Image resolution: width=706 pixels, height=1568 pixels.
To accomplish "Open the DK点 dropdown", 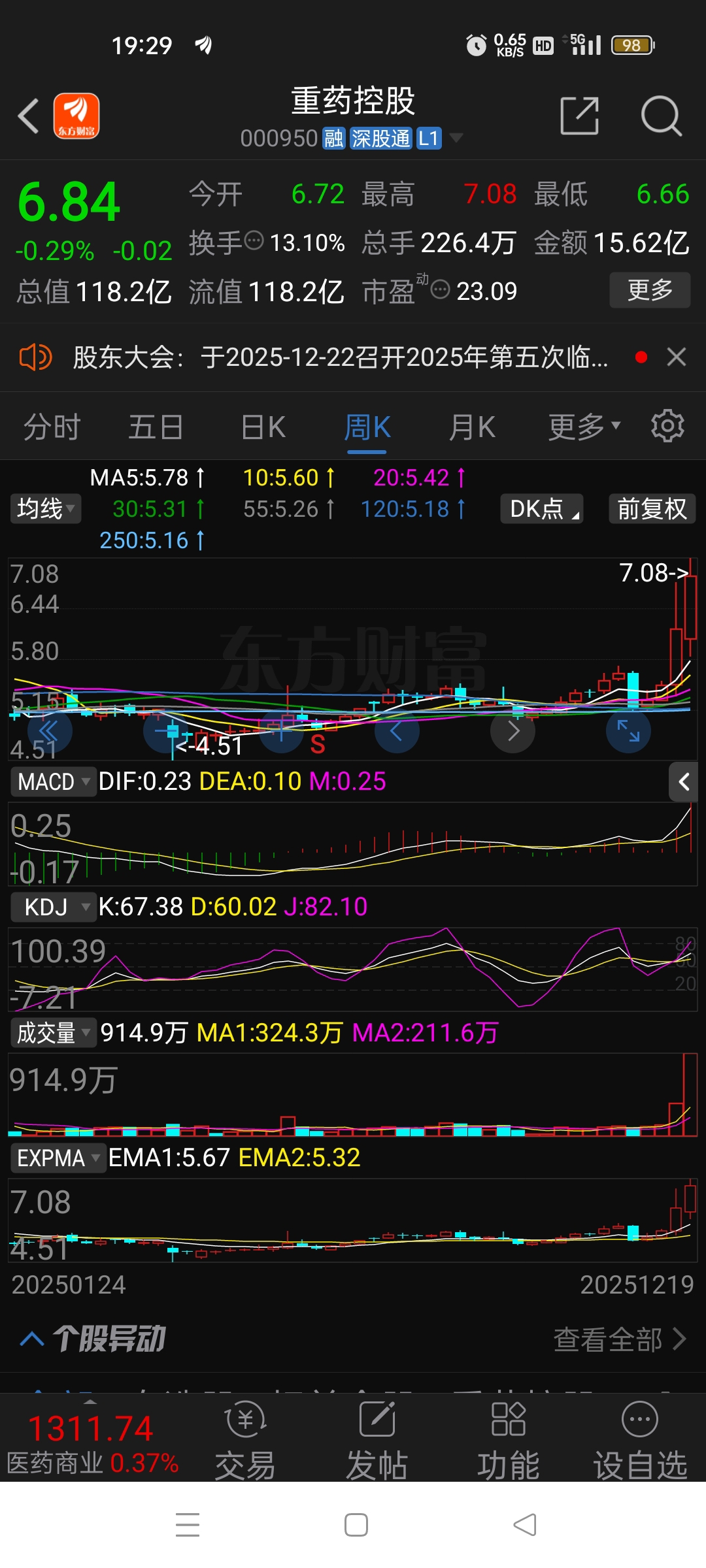I will (x=542, y=508).
